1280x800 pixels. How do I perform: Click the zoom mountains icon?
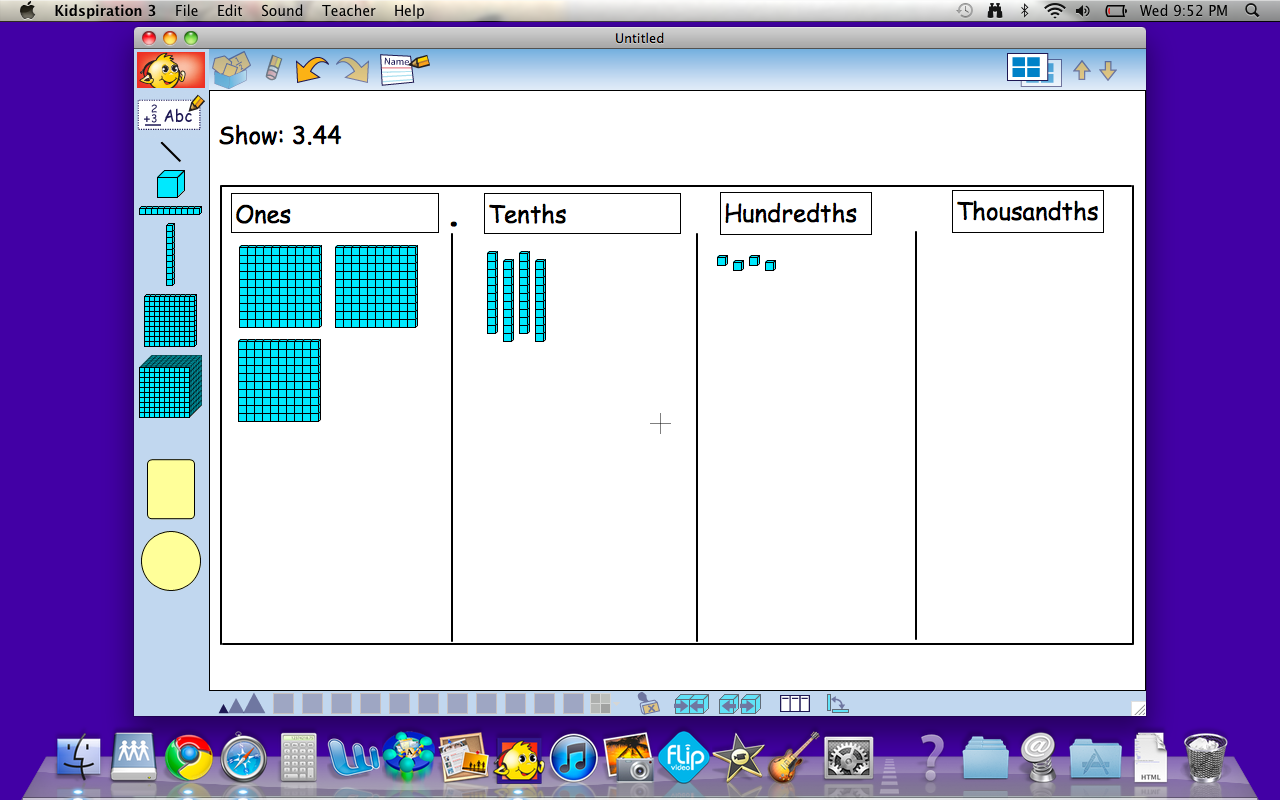(242, 704)
